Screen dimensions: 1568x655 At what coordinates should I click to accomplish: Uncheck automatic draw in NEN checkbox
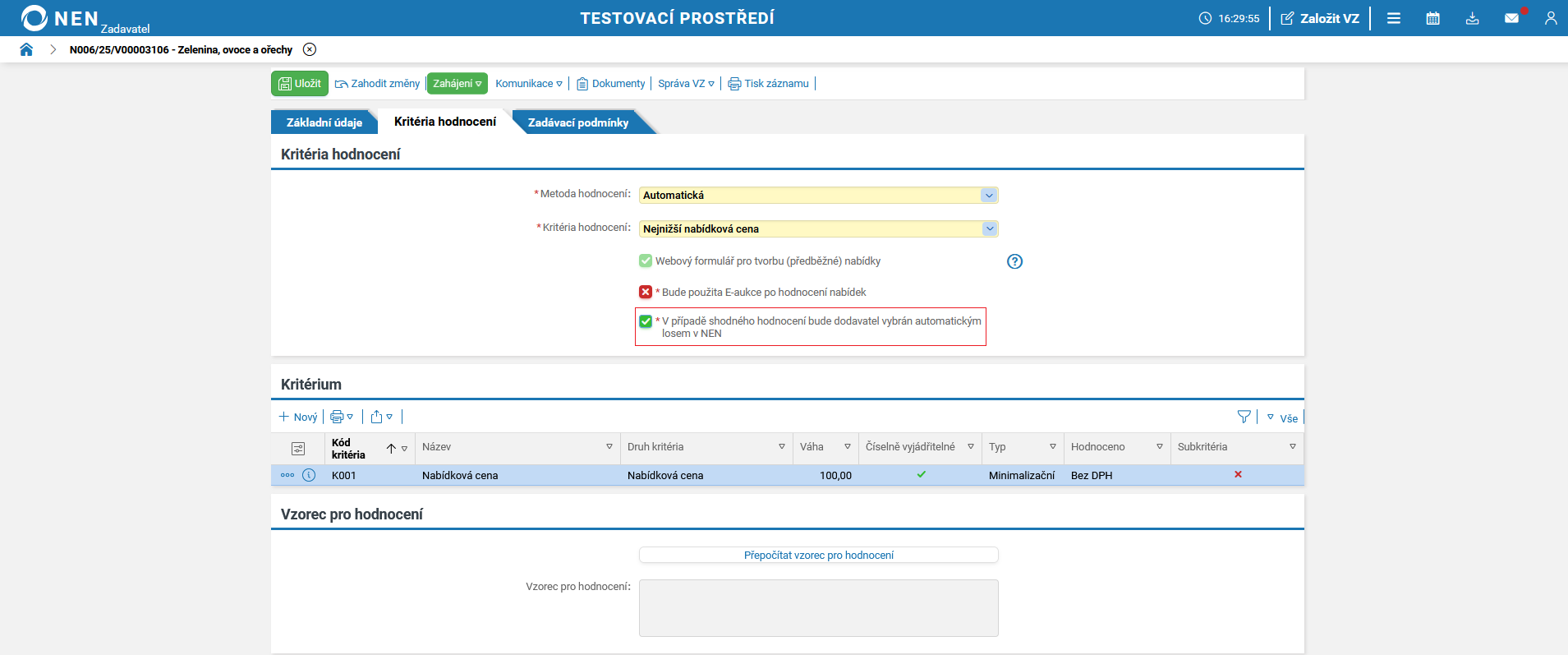pyautogui.click(x=646, y=321)
